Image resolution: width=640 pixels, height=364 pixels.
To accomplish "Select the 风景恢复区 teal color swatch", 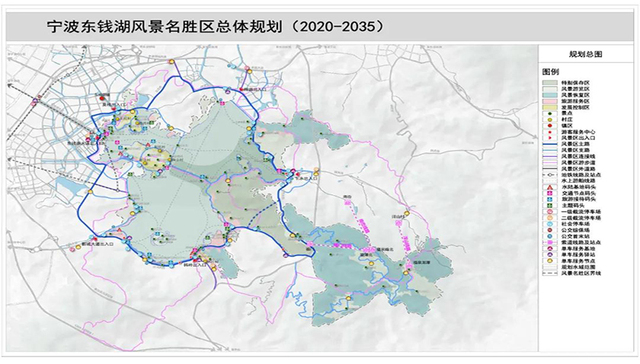I will pos(550,95).
